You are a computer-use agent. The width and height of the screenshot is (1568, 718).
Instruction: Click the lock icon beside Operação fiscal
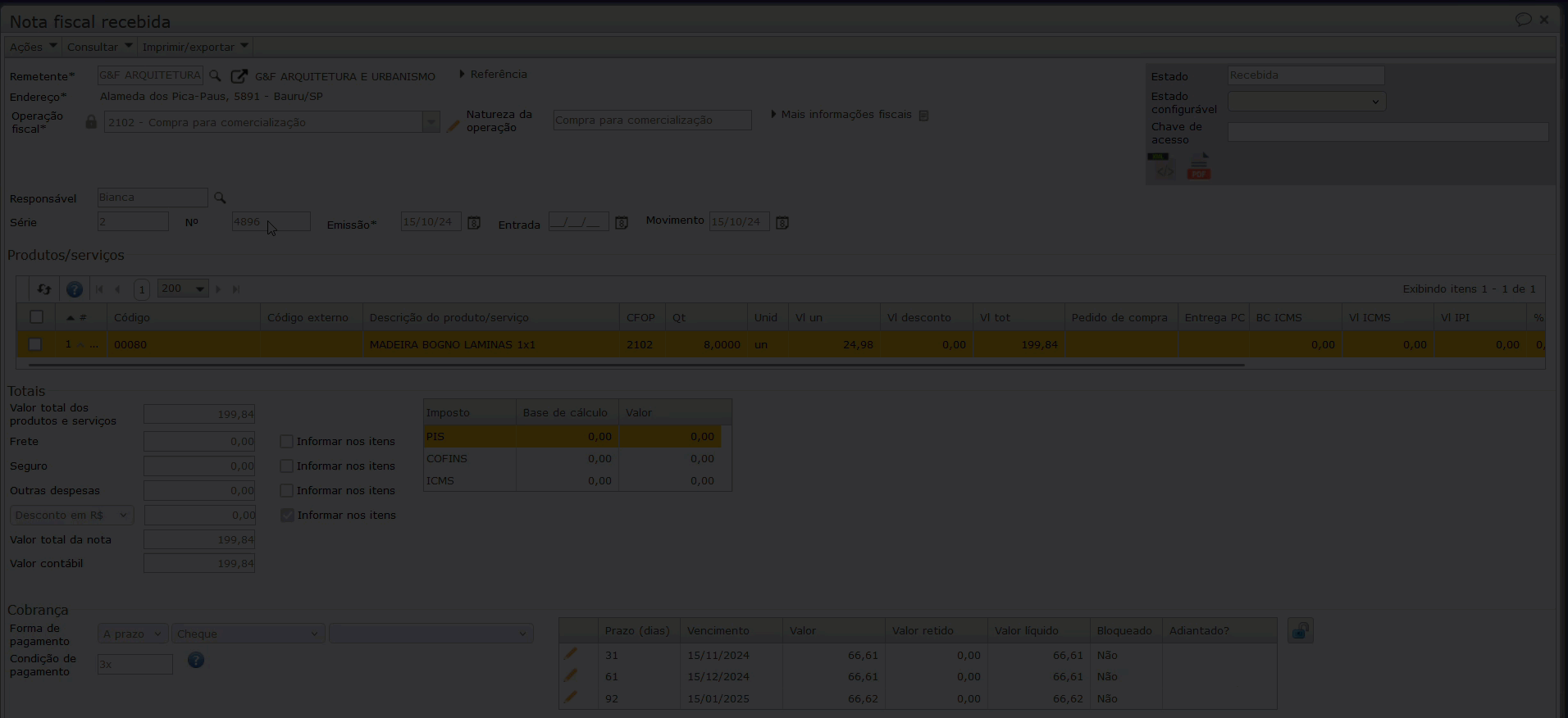click(91, 122)
